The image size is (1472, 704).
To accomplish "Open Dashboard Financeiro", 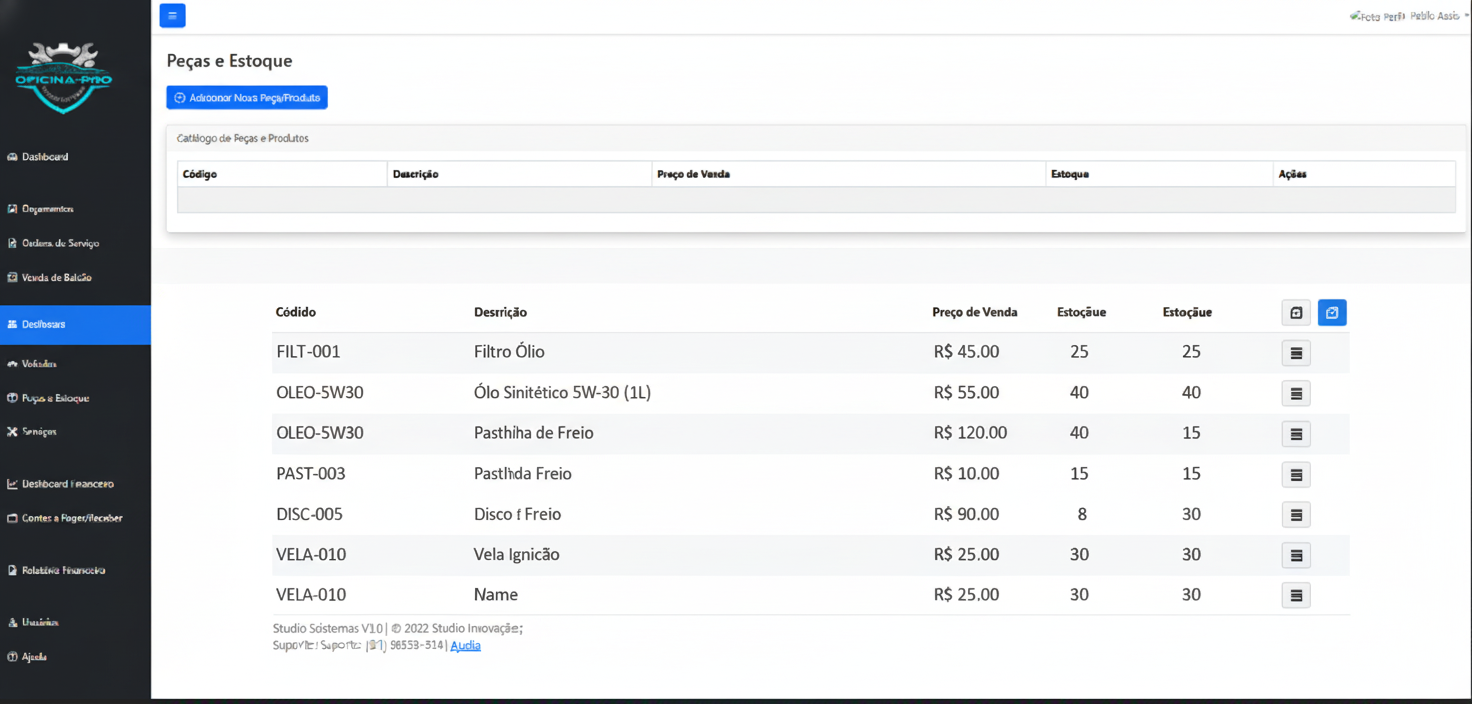I will pos(60,484).
